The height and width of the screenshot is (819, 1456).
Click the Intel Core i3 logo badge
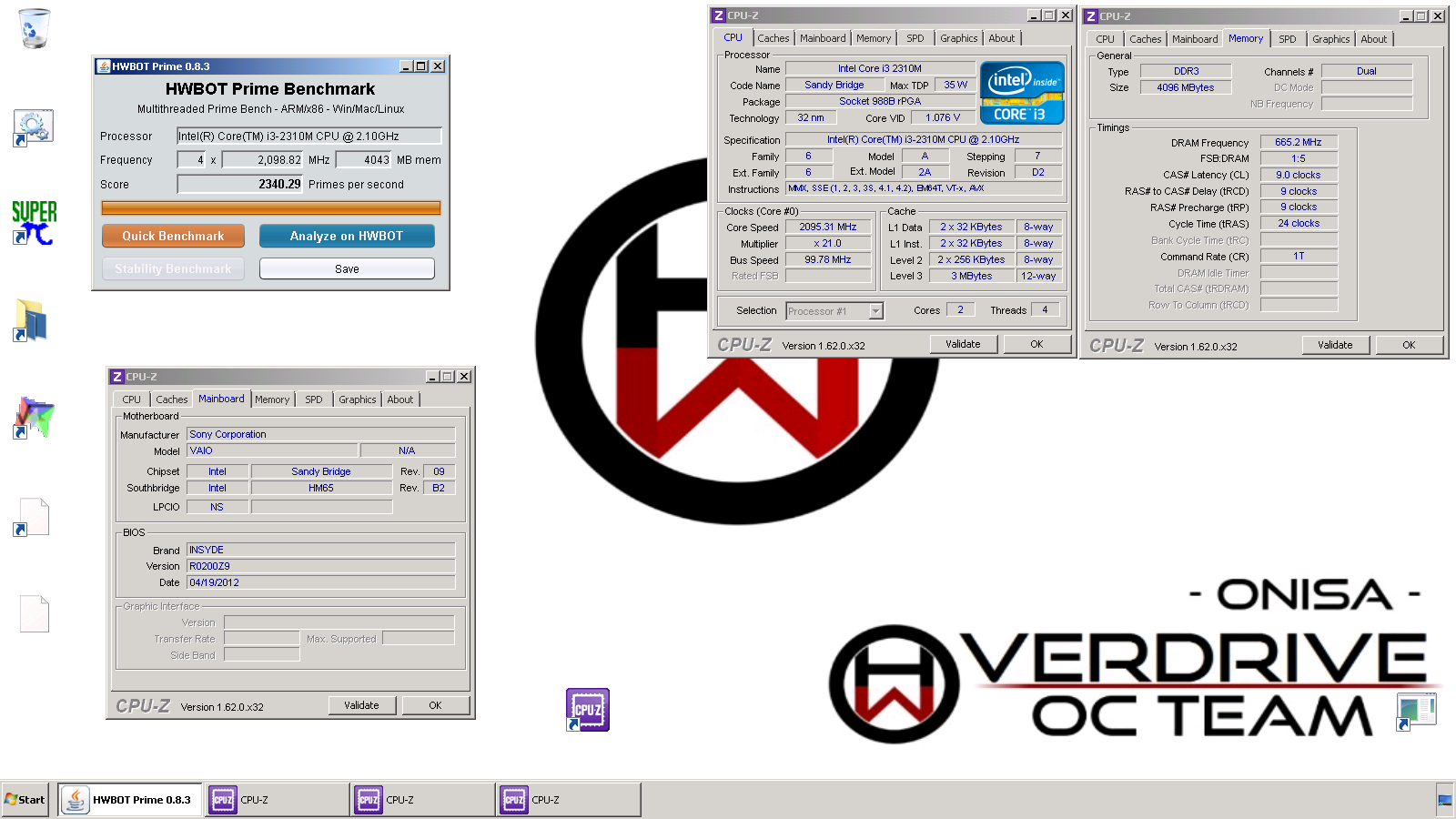(x=1022, y=93)
